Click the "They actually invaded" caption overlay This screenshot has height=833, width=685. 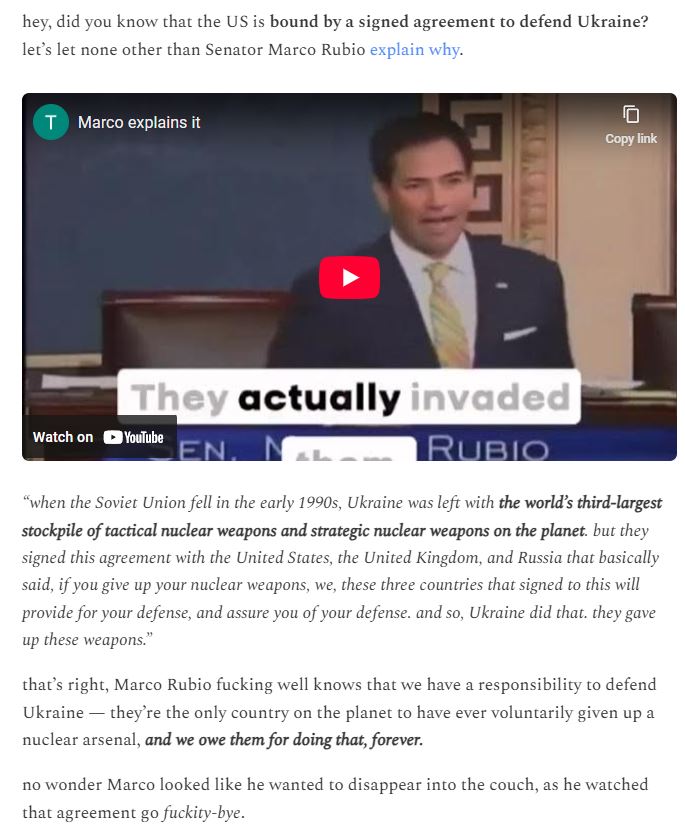click(349, 397)
